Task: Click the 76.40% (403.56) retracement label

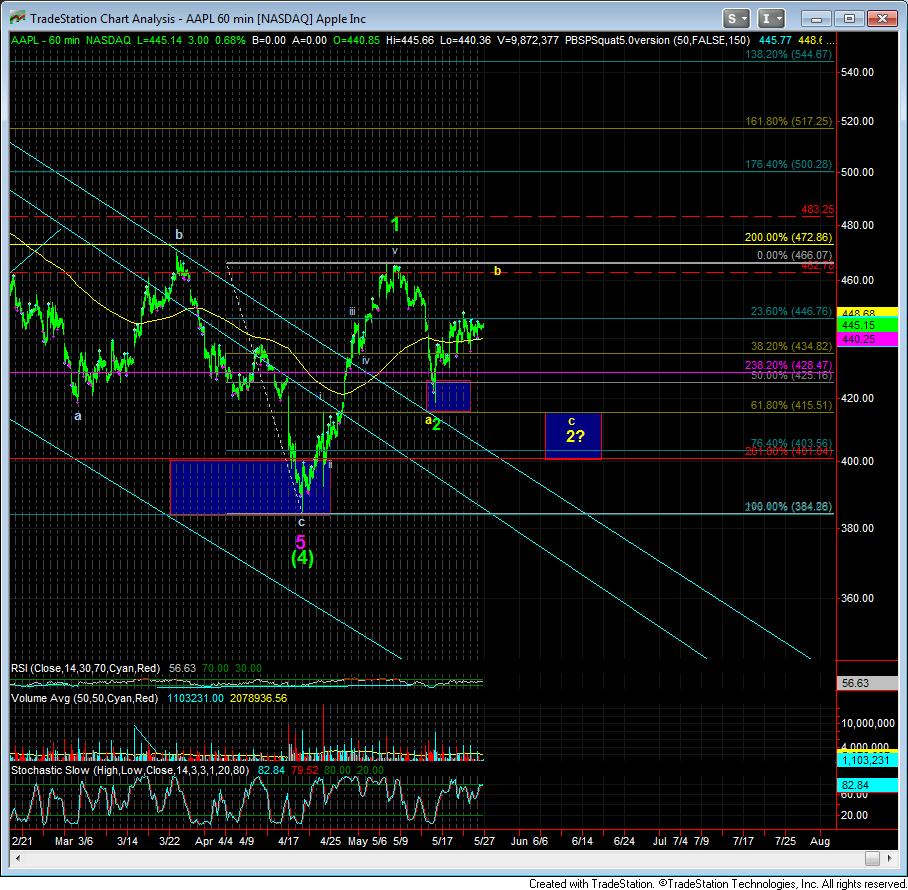Action: click(792, 444)
